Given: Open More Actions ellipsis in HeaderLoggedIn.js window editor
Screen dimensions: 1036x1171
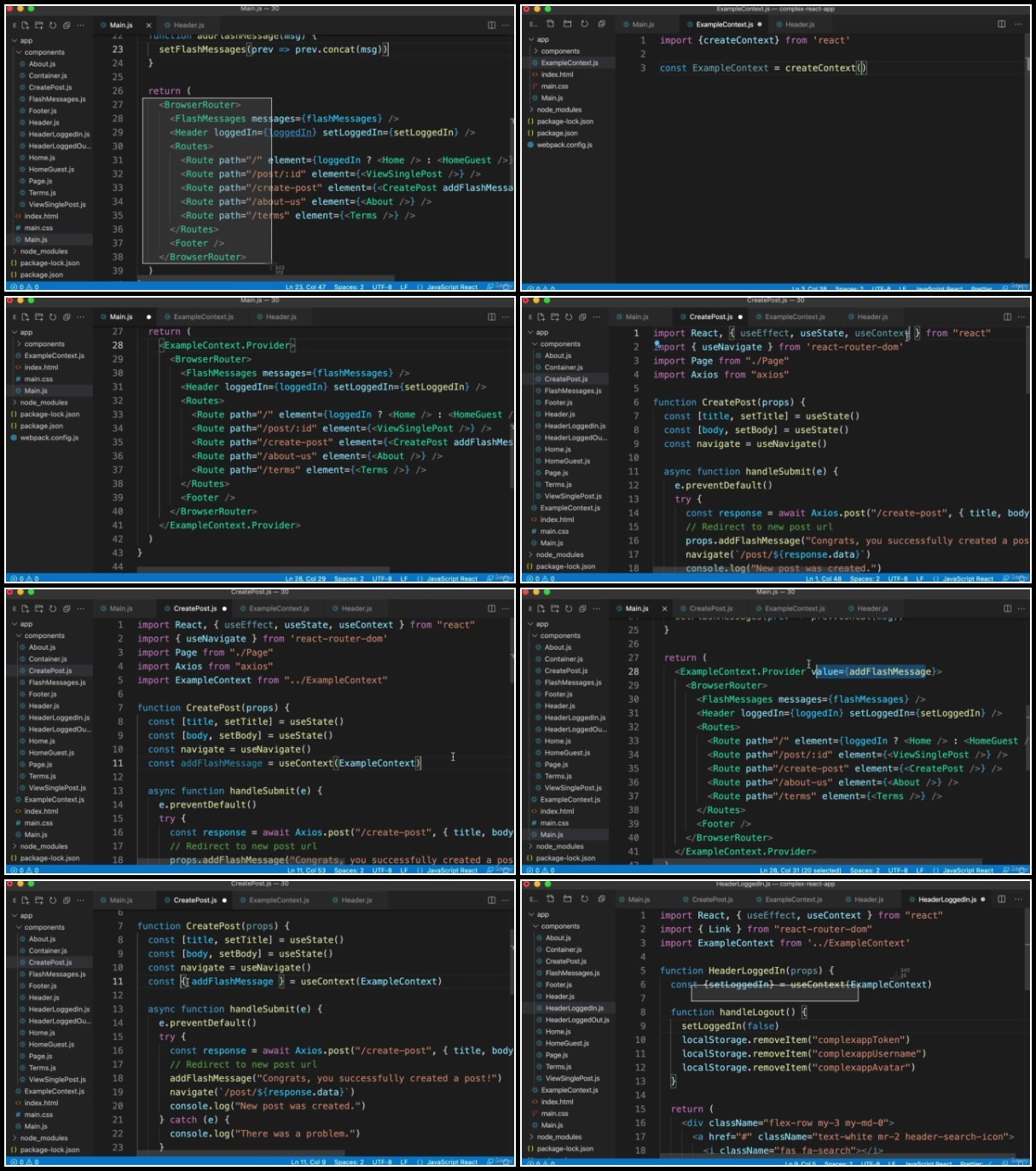Looking at the screenshot, I should click(1018, 899).
